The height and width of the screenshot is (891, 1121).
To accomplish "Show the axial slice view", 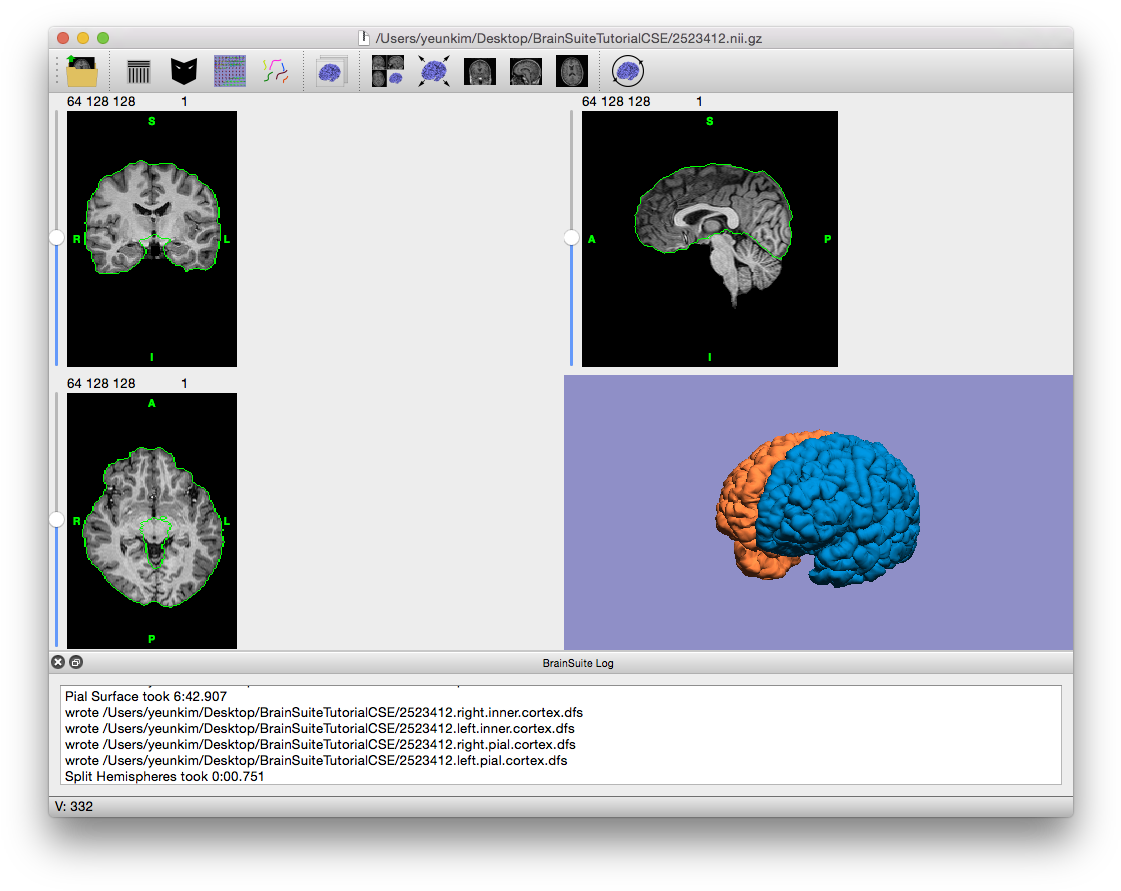I will tap(571, 70).
